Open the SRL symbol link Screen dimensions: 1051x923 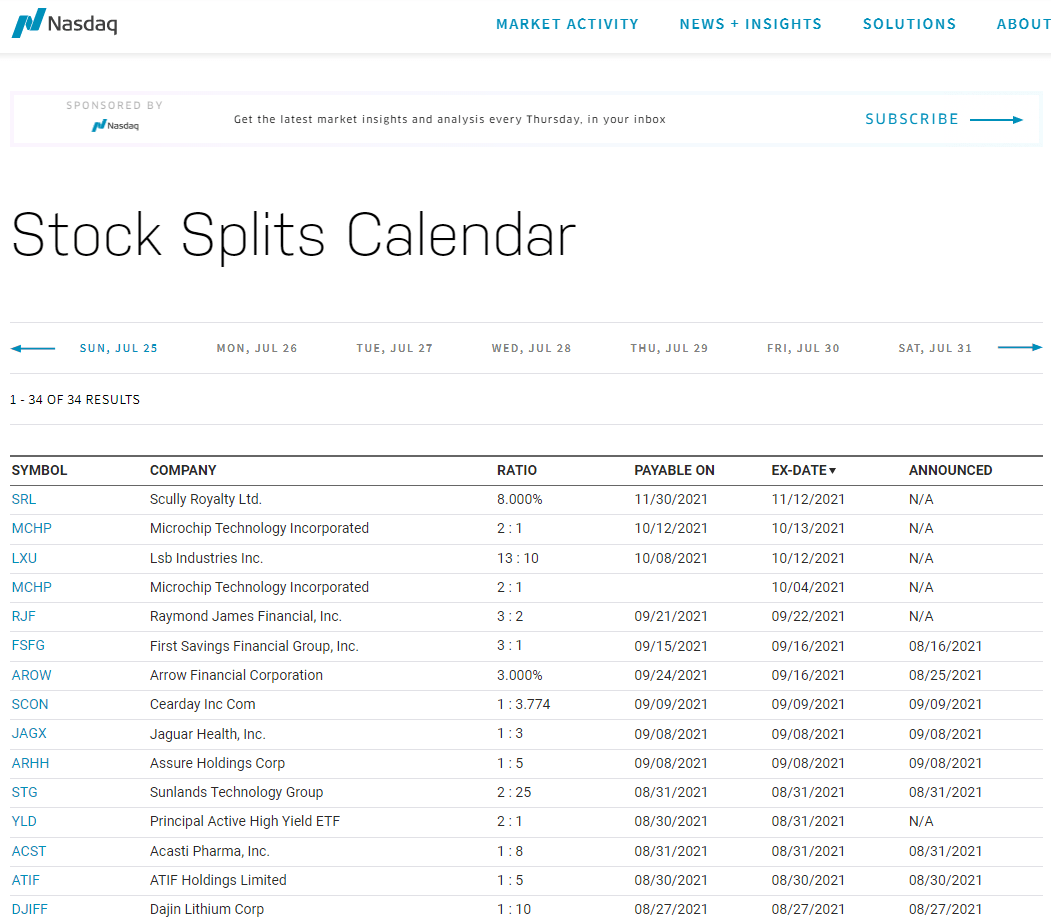click(24, 499)
